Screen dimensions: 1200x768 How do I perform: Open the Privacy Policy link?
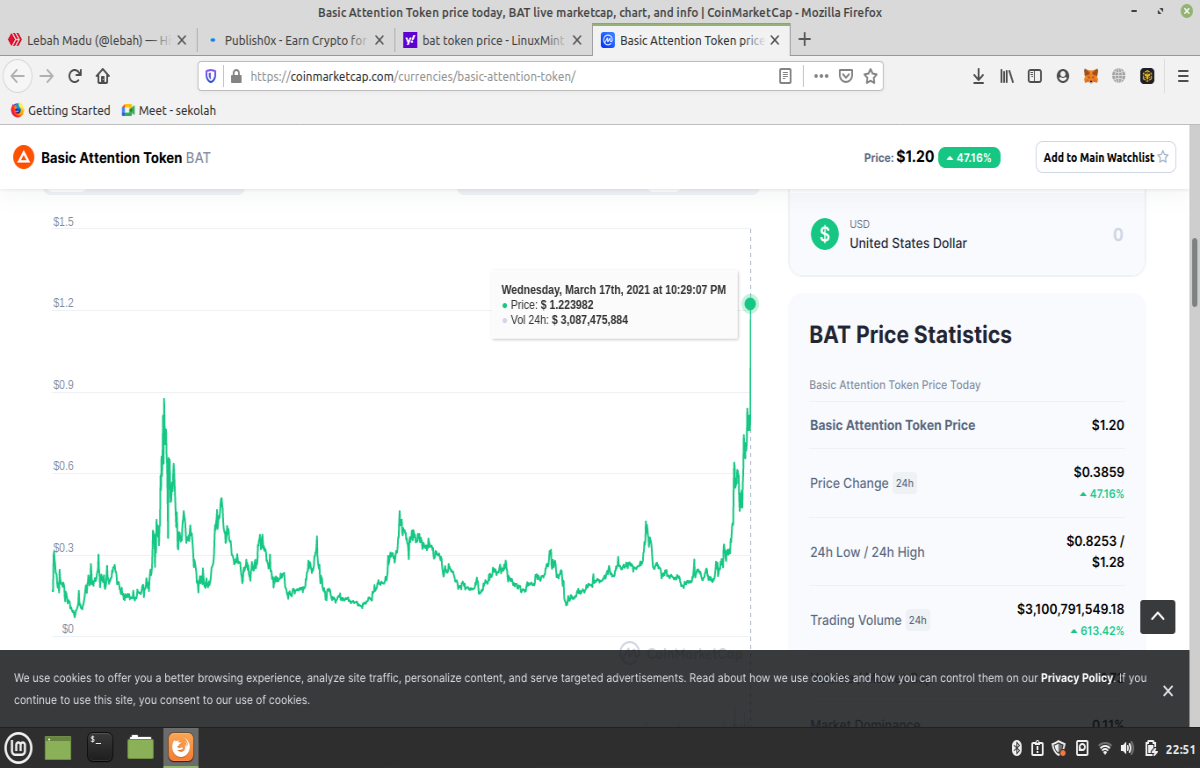(x=1077, y=678)
